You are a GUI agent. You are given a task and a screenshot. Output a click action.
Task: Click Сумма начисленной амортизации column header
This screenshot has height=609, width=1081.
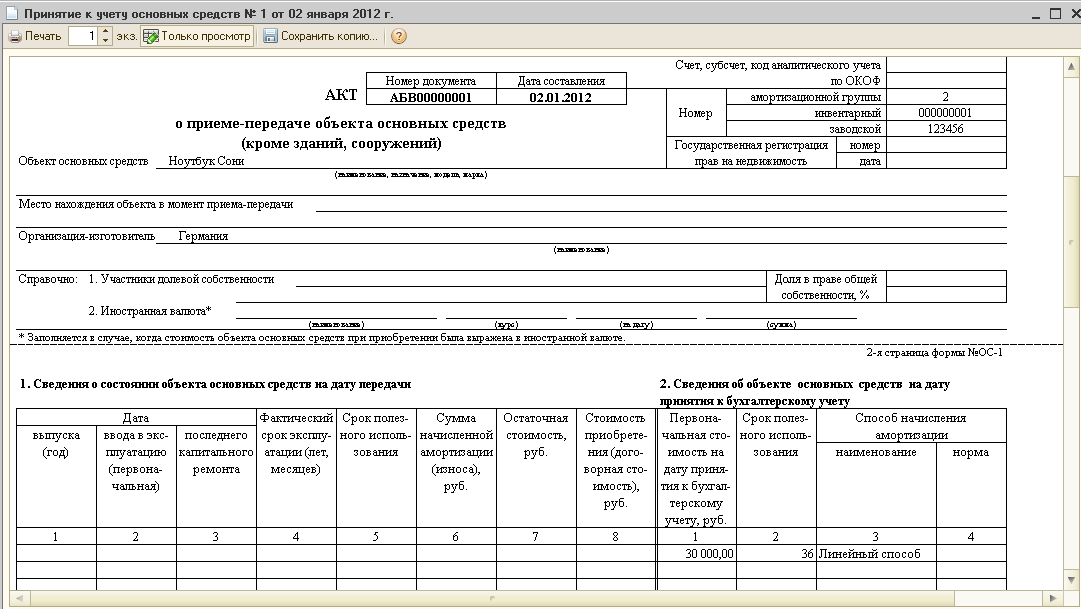[456, 468]
